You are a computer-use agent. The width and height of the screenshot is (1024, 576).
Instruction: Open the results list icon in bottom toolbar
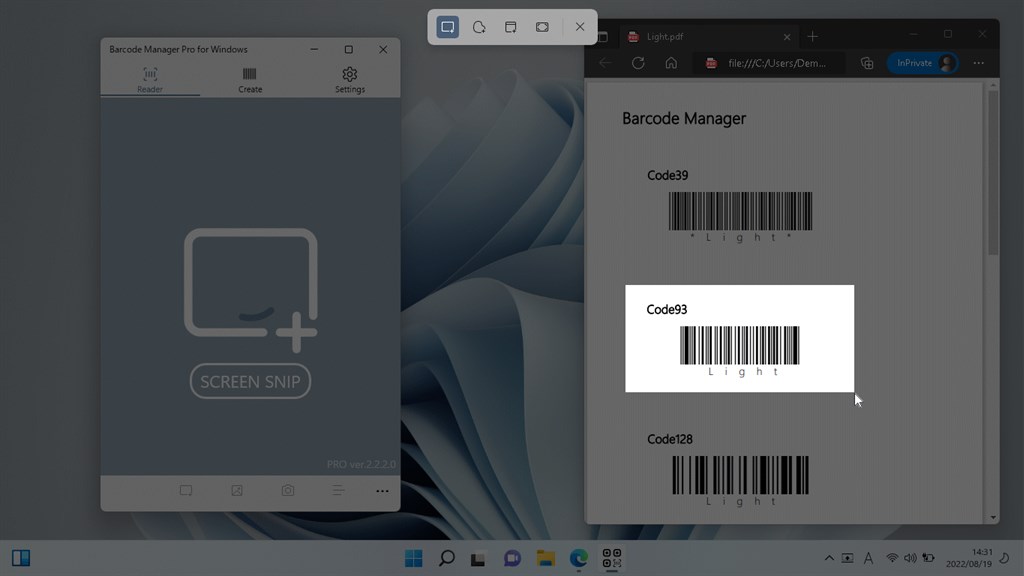(338, 490)
